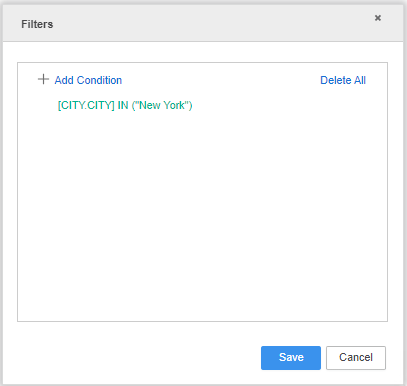Cancel the Filters dialog
Screen dimensions: 407x386
click(356, 358)
